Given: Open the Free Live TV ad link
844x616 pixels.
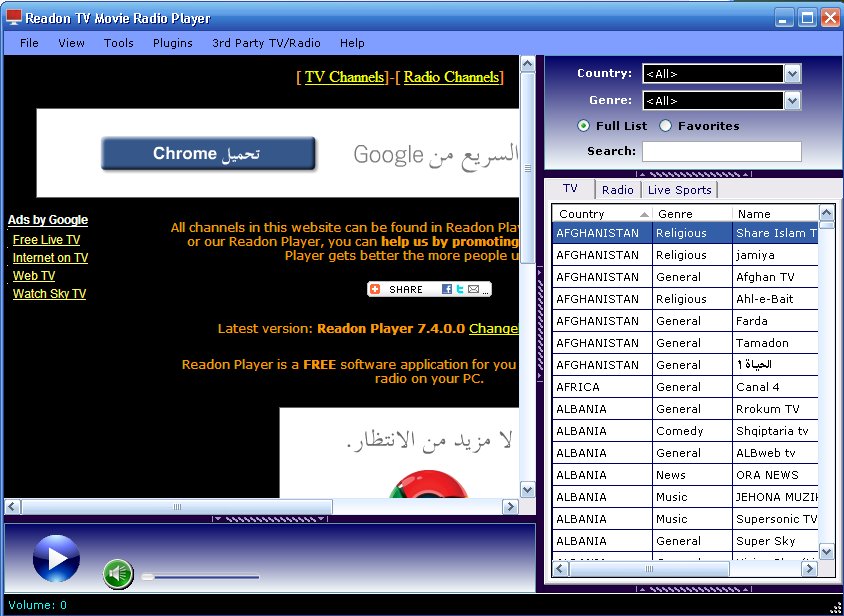Looking at the screenshot, I should (x=46, y=240).
